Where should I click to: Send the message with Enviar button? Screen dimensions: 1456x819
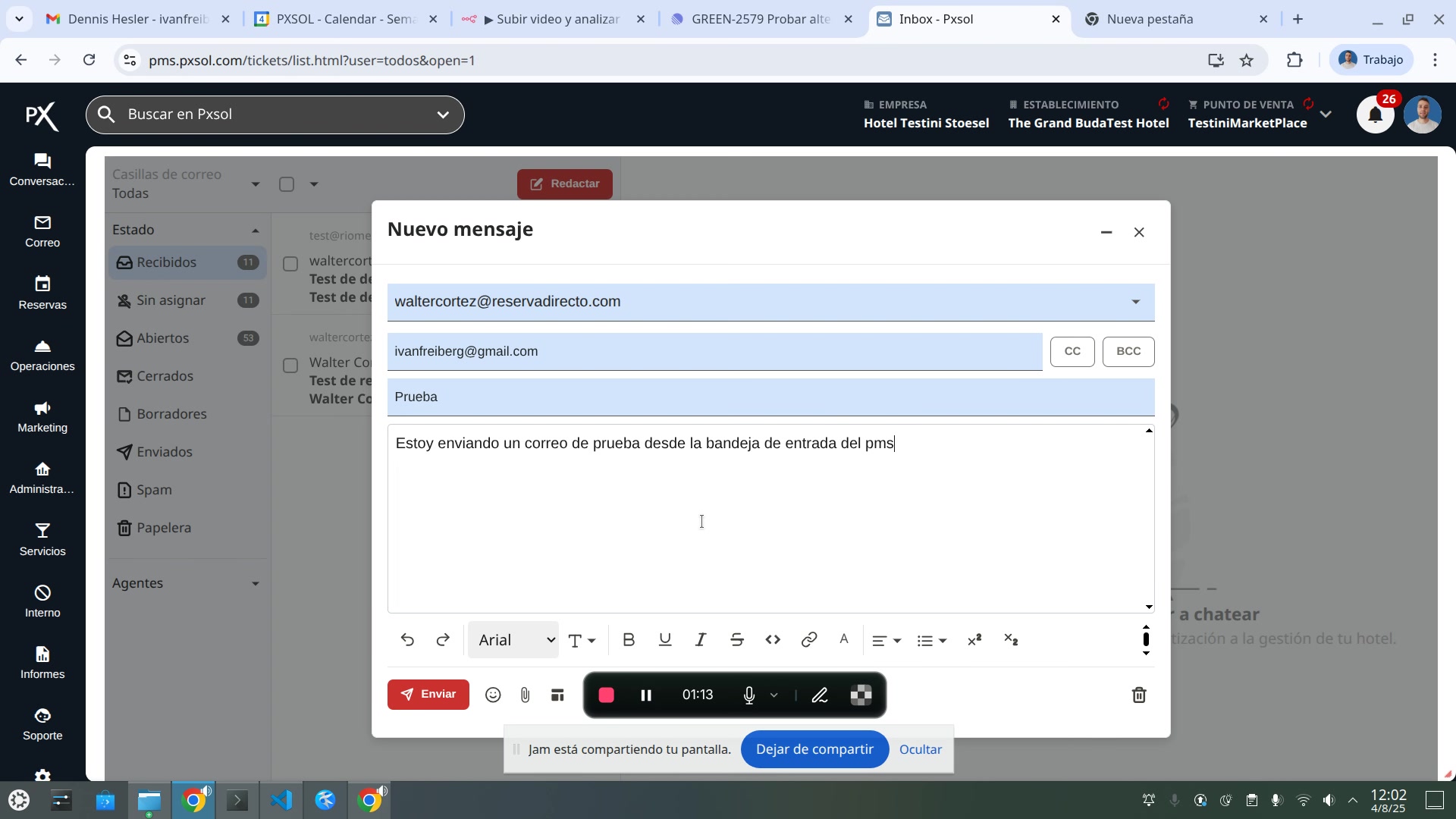pyautogui.click(x=428, y=695)
